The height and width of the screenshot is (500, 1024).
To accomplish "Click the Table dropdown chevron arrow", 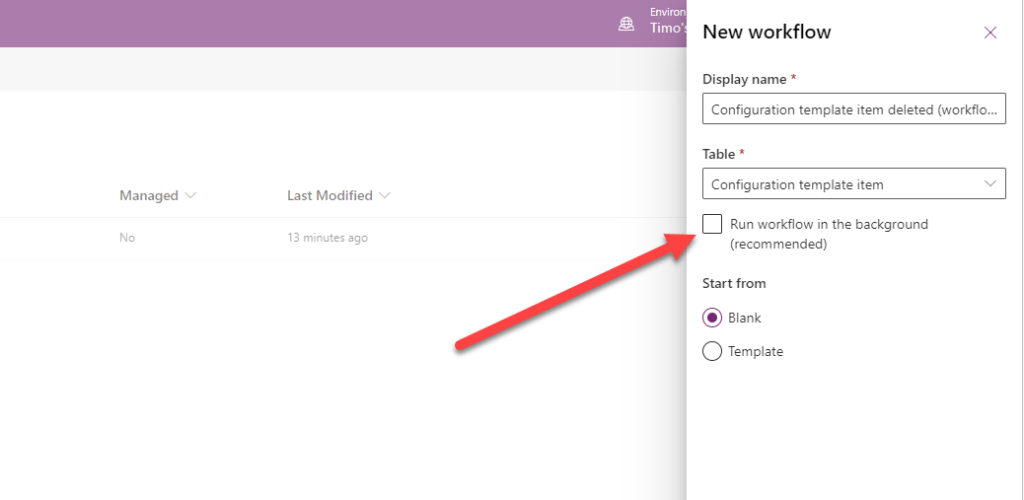I will pos(990,184).
